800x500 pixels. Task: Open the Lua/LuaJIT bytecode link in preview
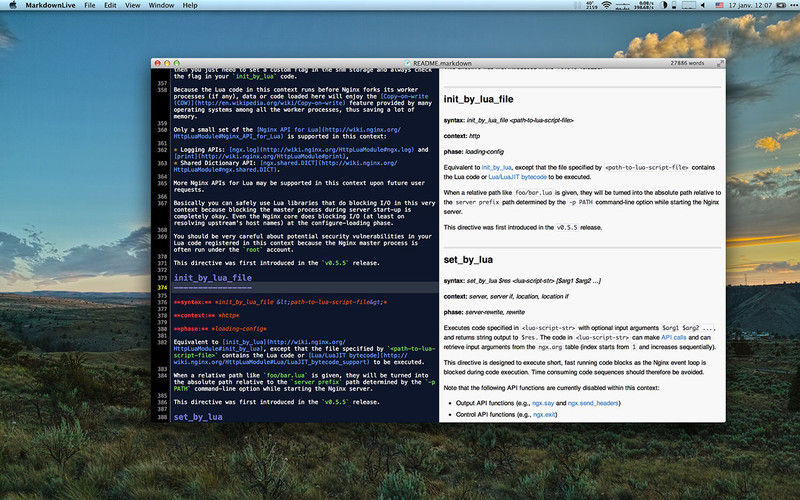(517, 177)
